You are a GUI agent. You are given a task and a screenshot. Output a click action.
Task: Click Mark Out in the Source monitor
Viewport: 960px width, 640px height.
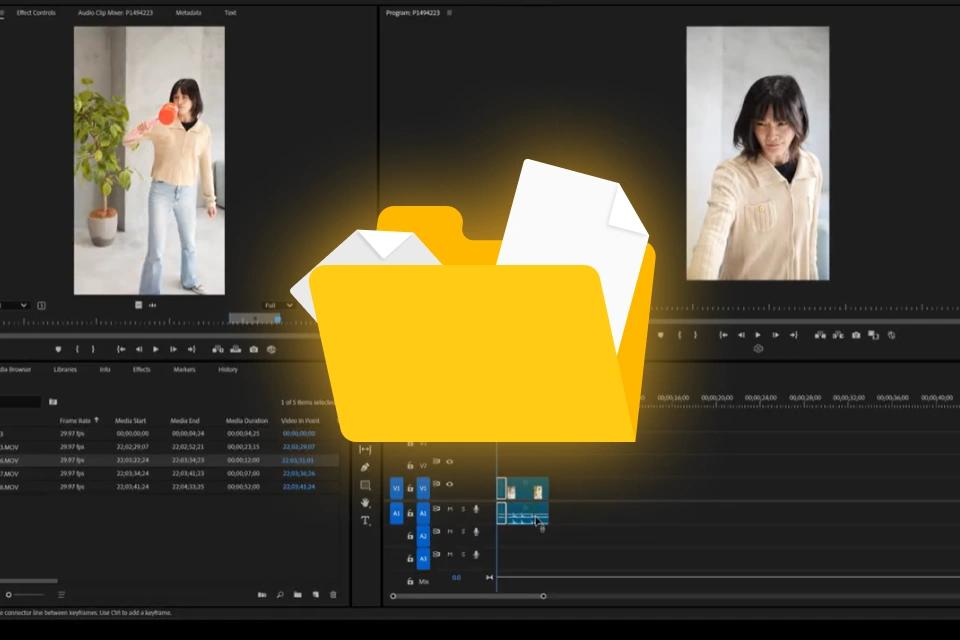[93, 349]
